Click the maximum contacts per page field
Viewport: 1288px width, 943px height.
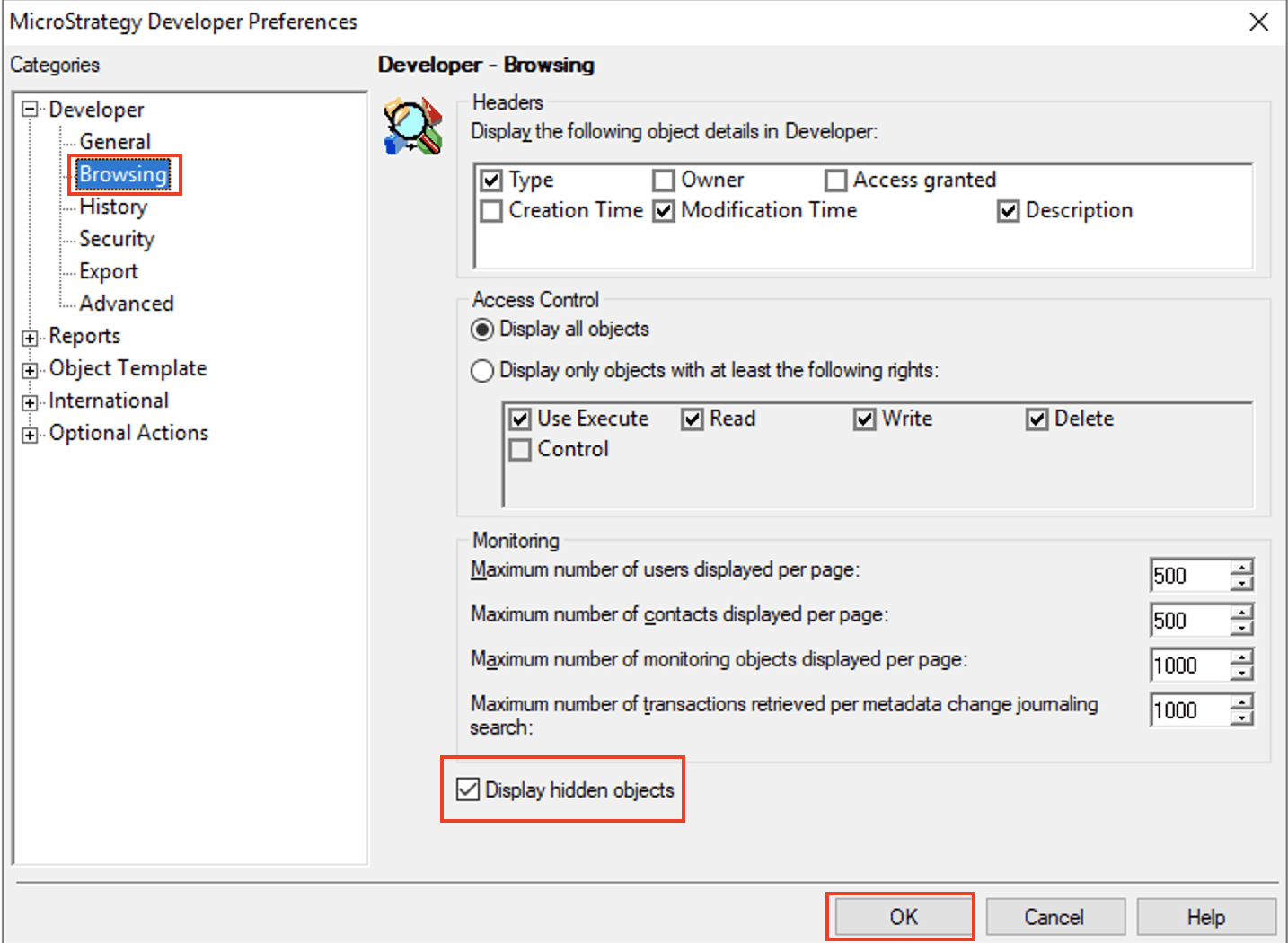[1189, 621]
